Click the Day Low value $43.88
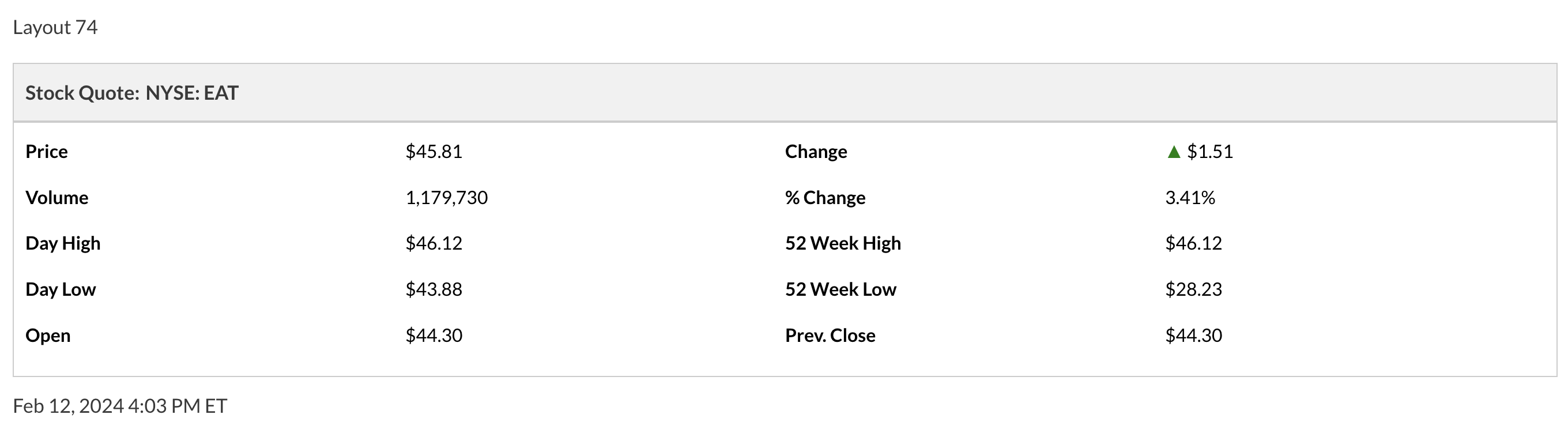1568x437 pixels. click(434, 289)
